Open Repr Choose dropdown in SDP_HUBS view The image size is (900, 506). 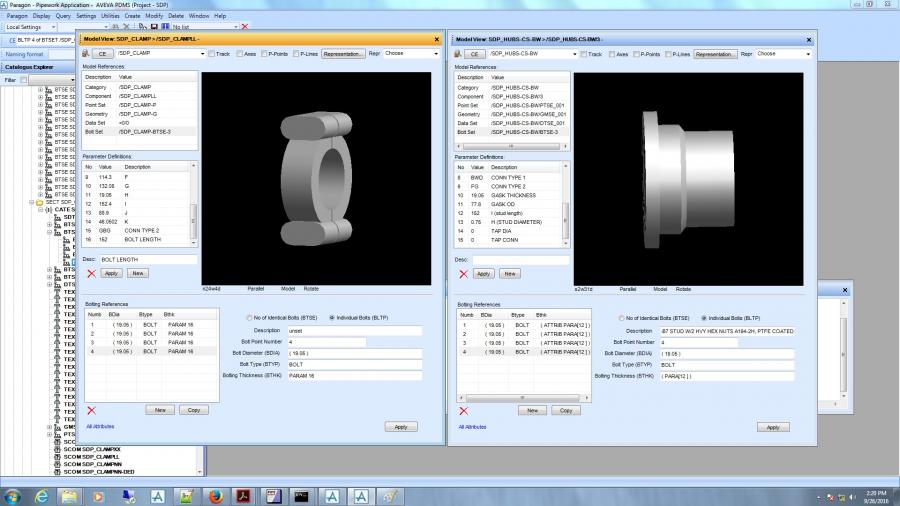(x=808, y=54)
